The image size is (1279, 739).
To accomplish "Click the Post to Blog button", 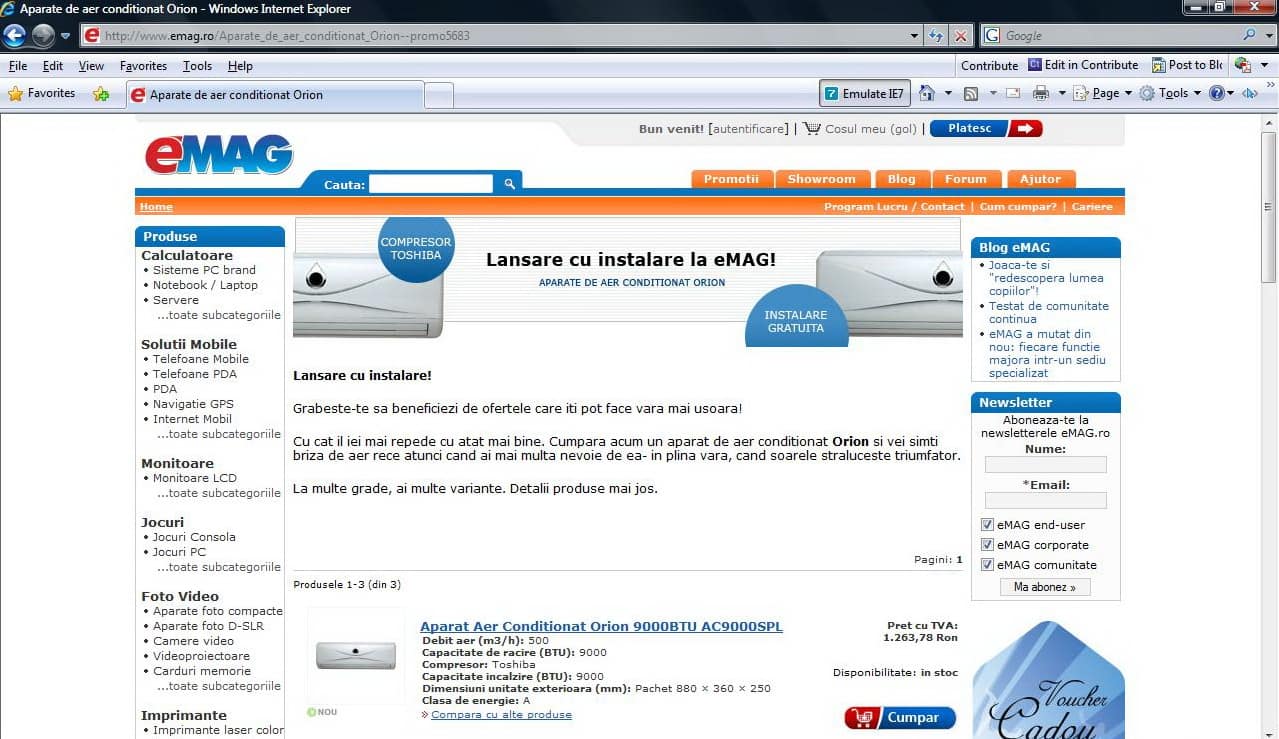I will pyautogui.click(x=1187, y=65).
